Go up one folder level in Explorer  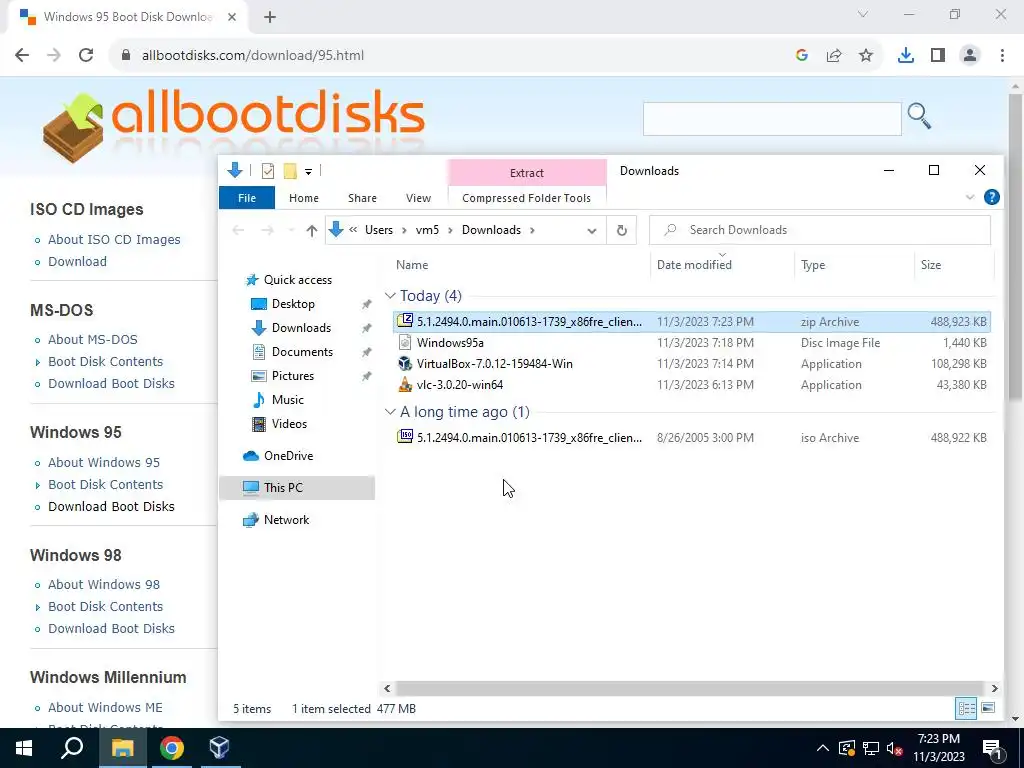coord(312,231)
